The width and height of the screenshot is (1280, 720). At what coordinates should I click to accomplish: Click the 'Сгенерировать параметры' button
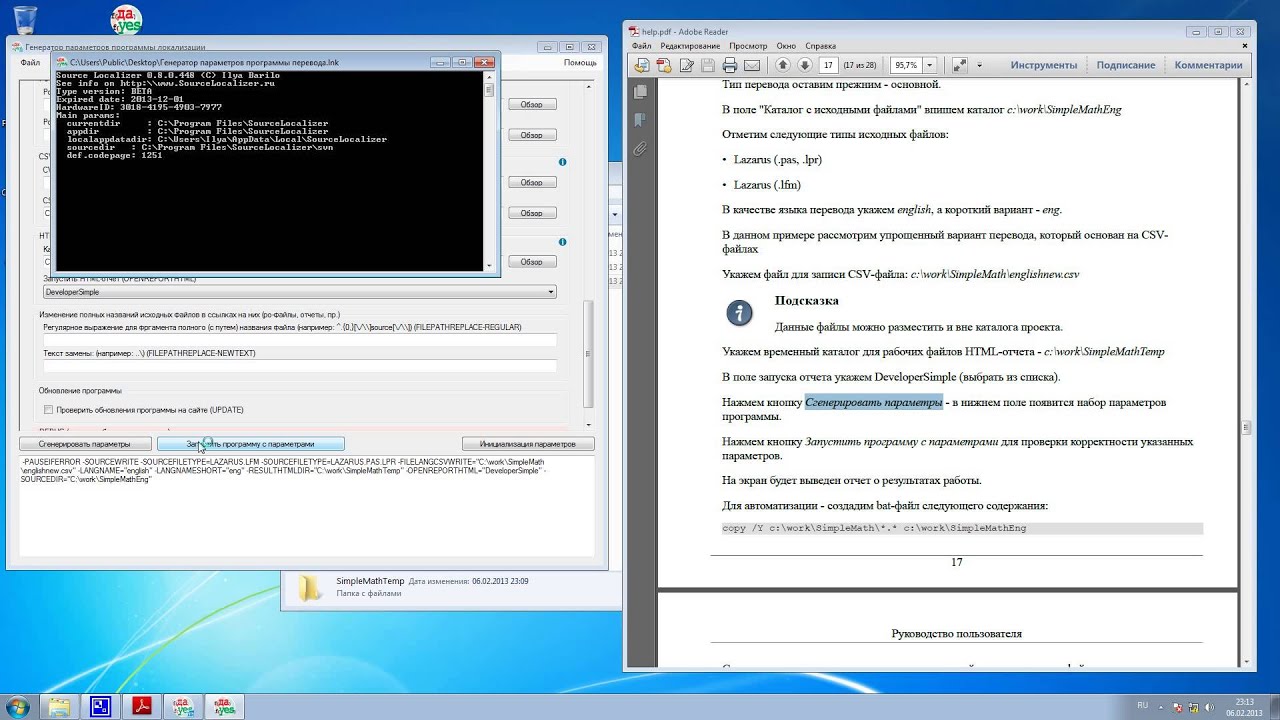85,444
